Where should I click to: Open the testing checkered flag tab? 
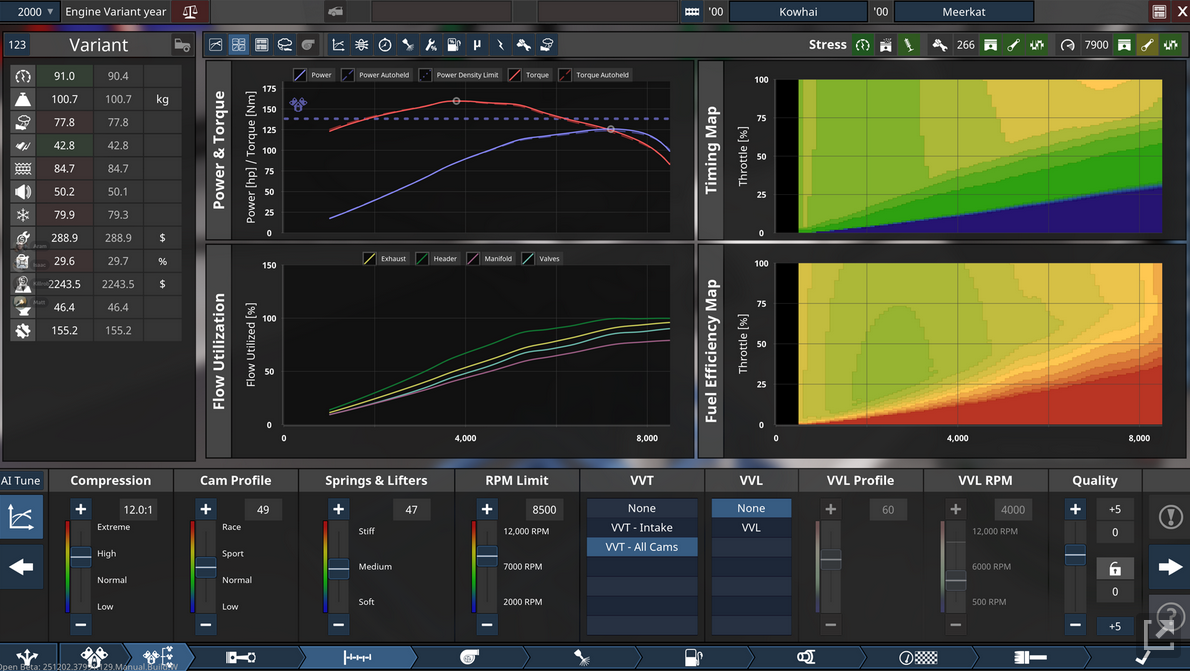[x=917, y=657]
